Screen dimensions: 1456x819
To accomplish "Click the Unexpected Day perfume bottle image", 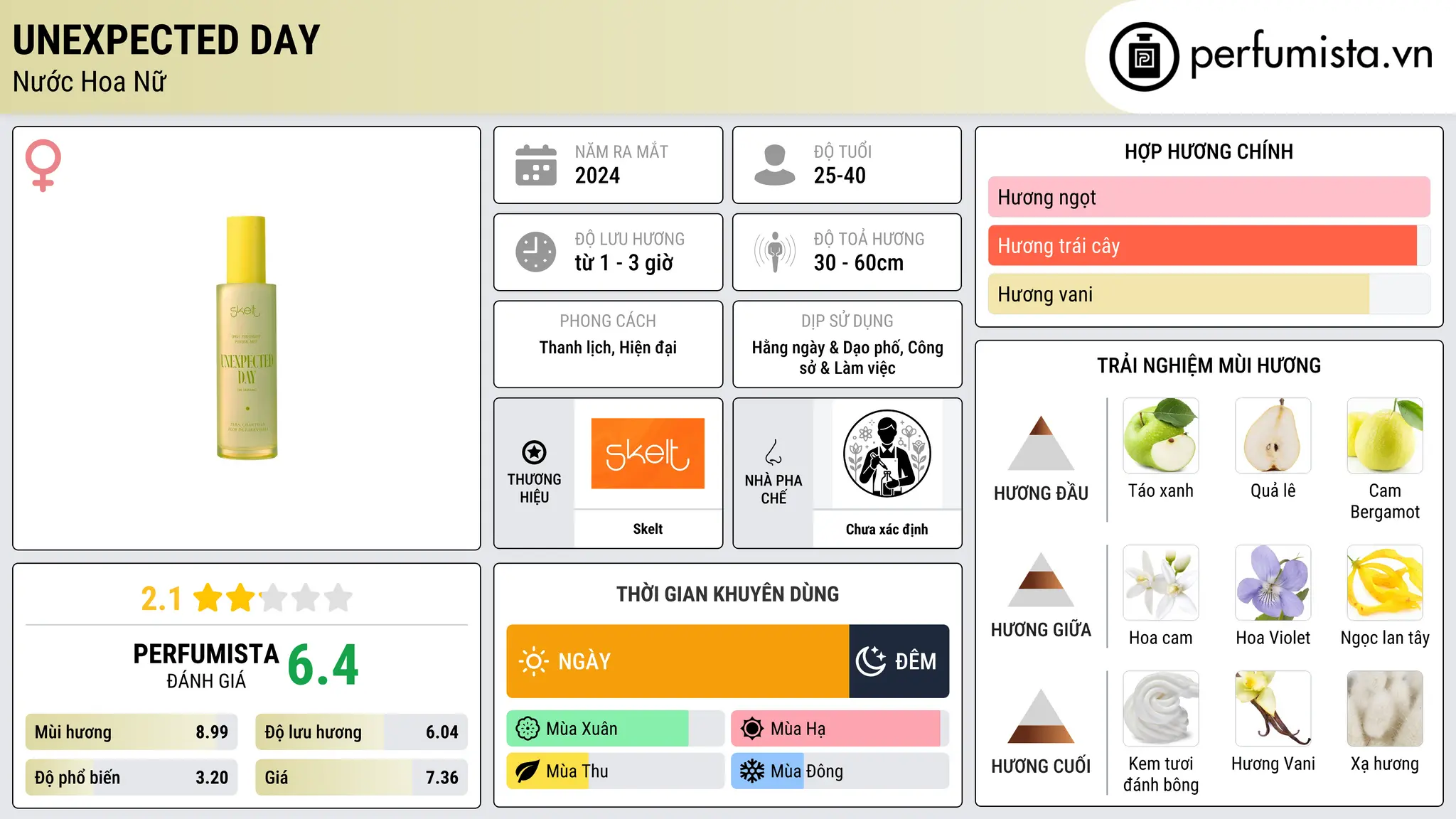I will pos(247,338).
